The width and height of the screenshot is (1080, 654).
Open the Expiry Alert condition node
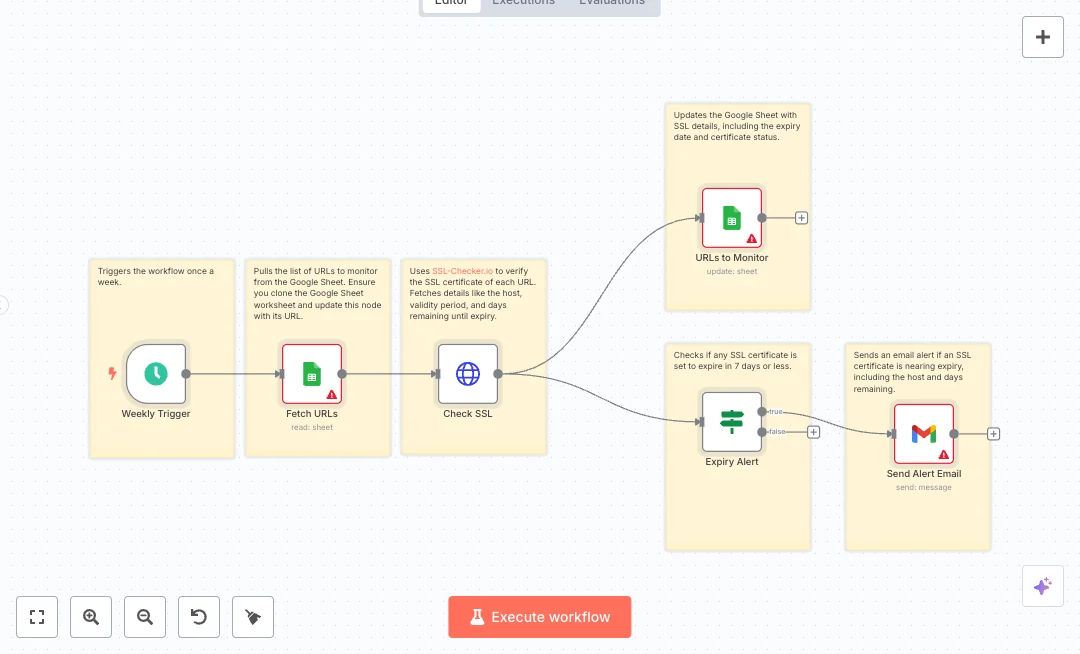point(732,422)
